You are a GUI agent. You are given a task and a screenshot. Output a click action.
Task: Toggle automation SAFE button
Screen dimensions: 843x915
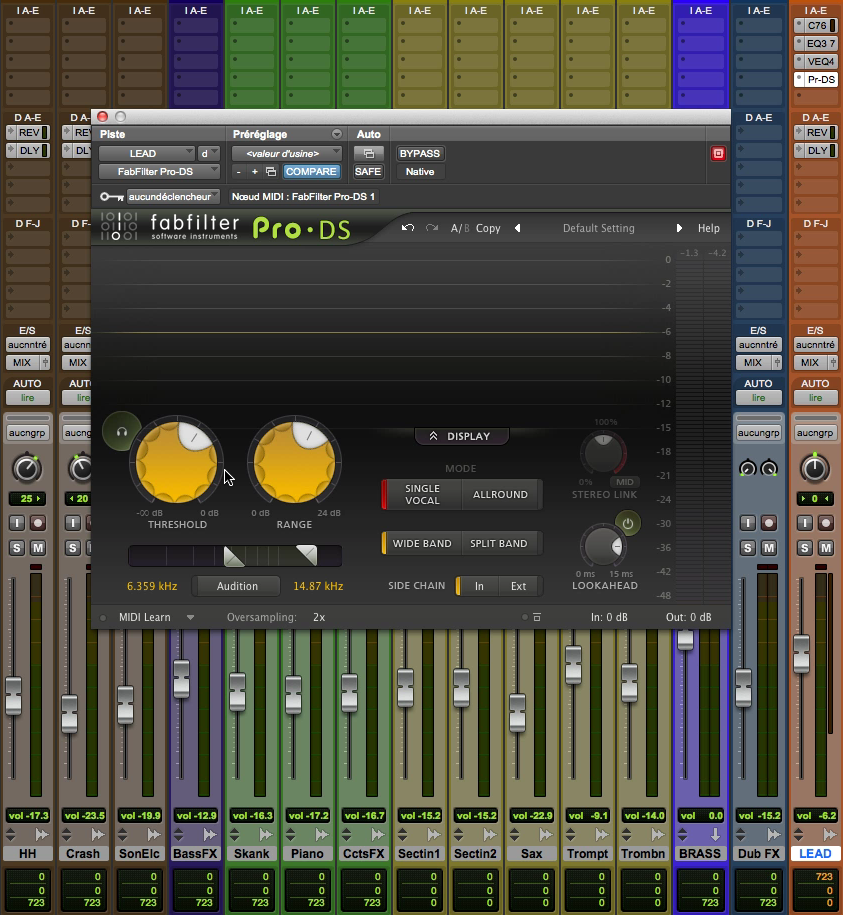pyautogui.click(x=368, y=172)
